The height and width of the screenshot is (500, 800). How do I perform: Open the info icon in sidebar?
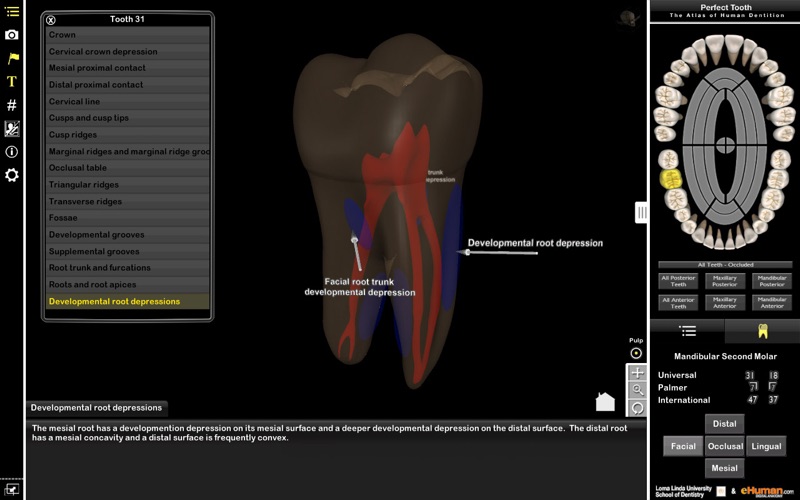pyautogui.click(x=12, y=152)
